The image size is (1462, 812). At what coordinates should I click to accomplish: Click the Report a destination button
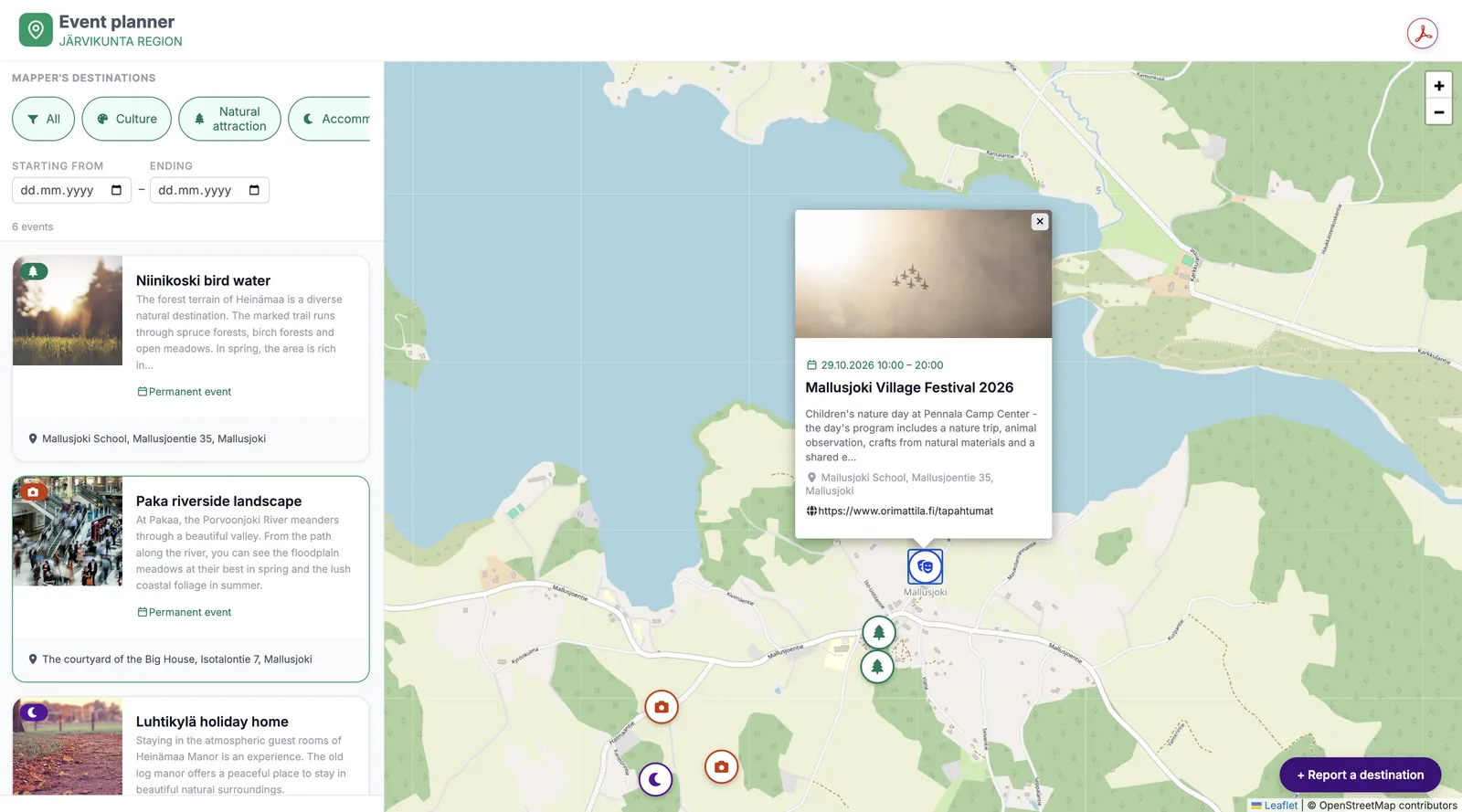click(1360, 775)
